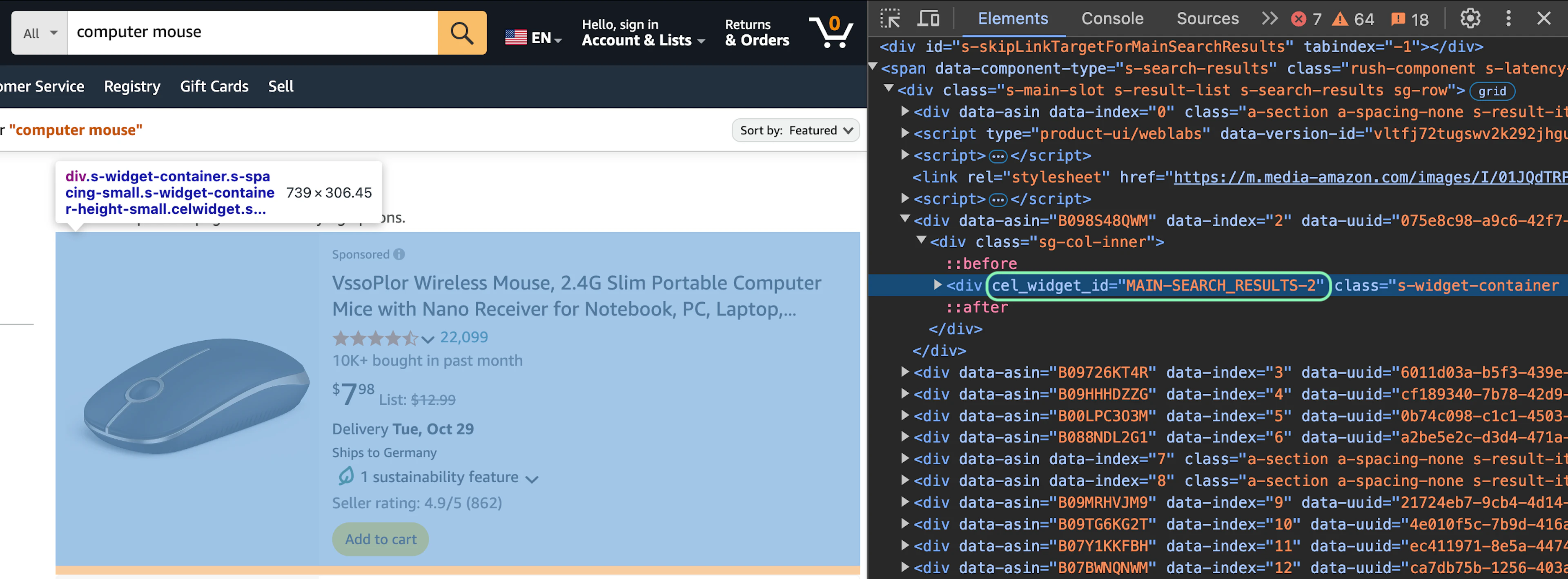Expand the data-asin B00LPC3O3M node

(905, 415)
